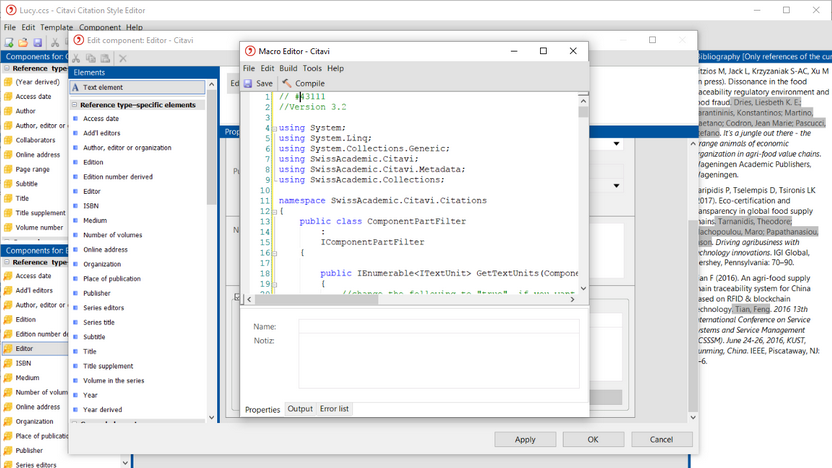Open the Help menu in Macro Editor
This screenshot has width=832, height=468.
coord(335,68)
